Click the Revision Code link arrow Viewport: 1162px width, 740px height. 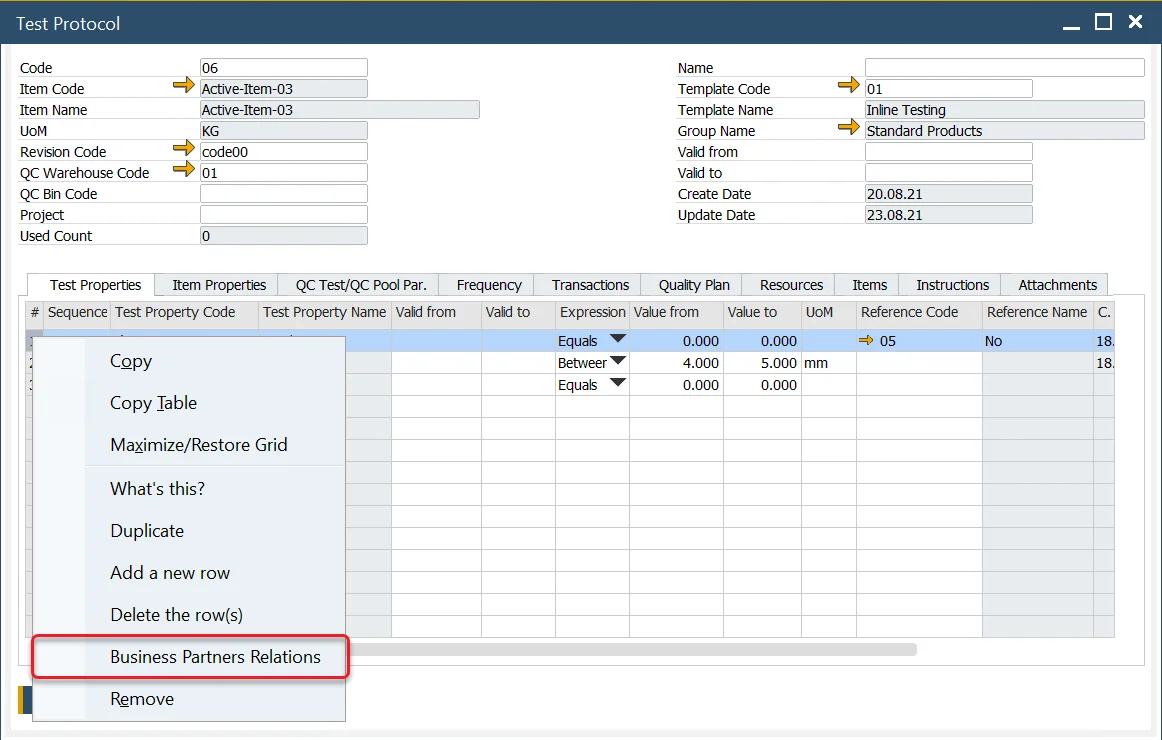click(x=183, y=150)
